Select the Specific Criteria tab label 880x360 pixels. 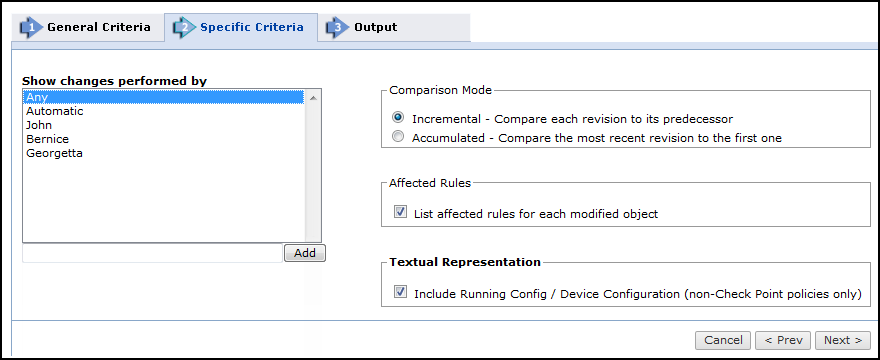click(252, 27)
